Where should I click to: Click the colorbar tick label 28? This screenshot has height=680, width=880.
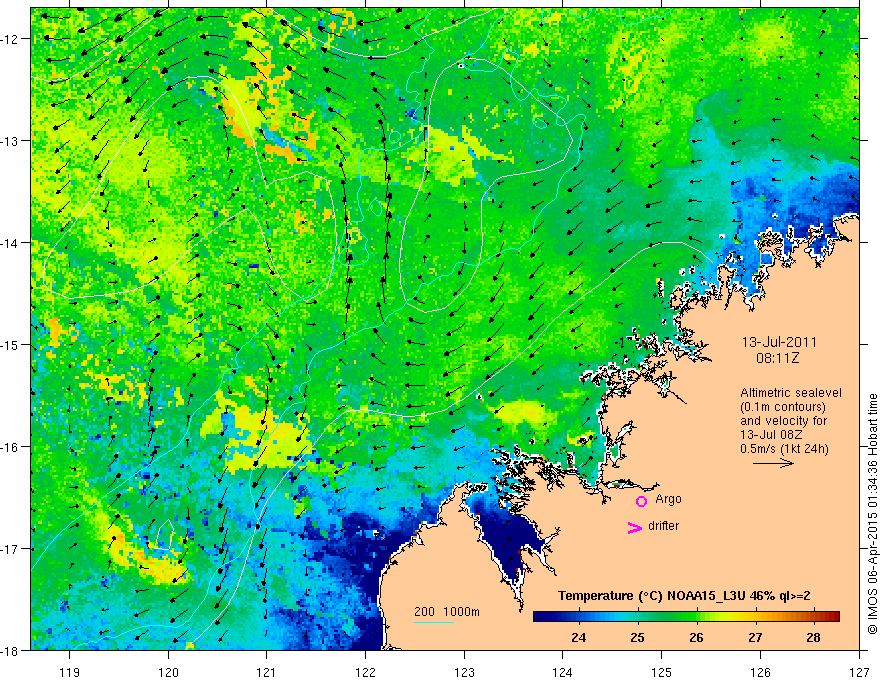click(813, 637)
